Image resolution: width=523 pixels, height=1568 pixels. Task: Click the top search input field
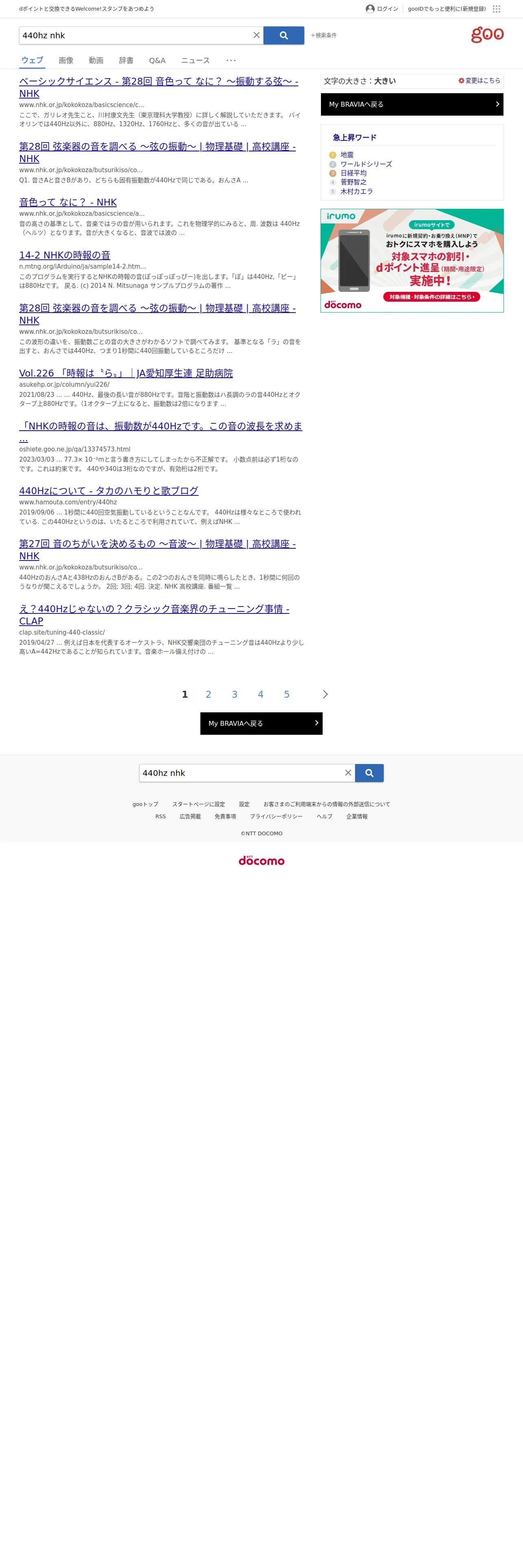point(135,35)
